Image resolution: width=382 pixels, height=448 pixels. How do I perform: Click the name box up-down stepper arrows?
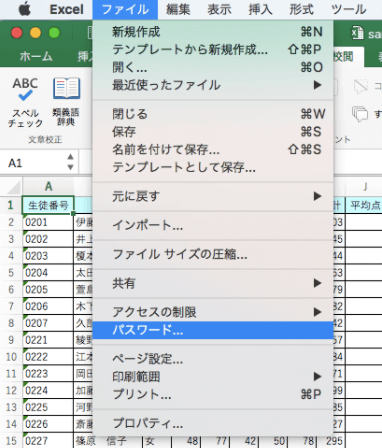click(70, 162)
